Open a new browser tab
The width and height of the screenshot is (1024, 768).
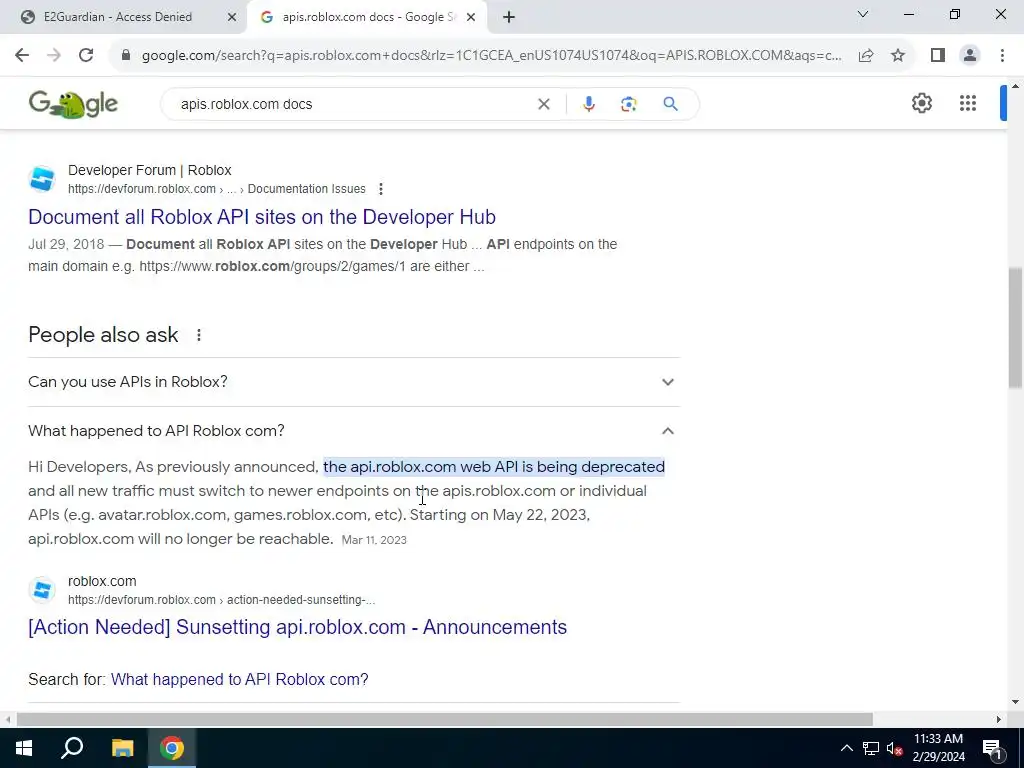click(509, 17)
